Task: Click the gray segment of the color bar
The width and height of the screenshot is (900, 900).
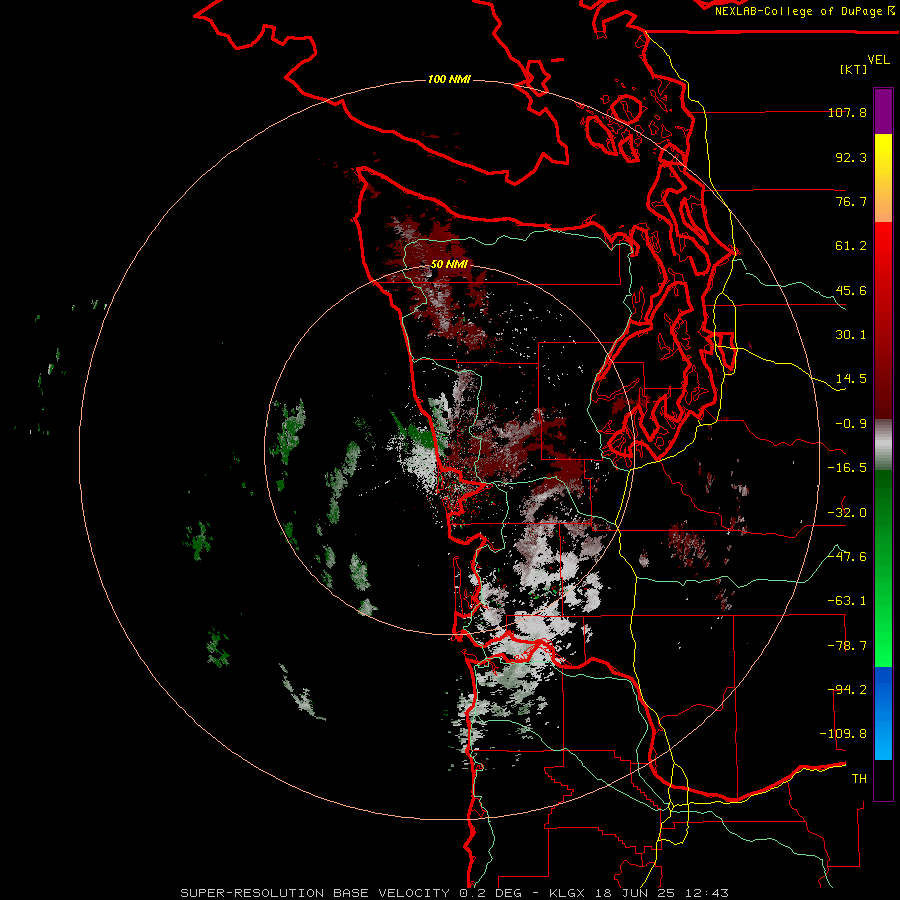Action: [x=883, y=445]
